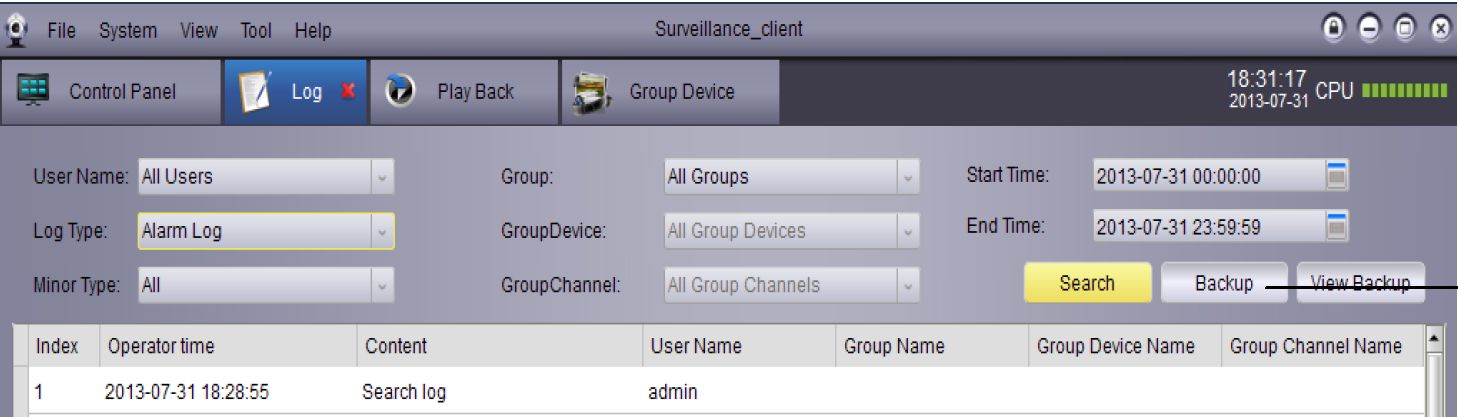Screen dimensions: 1458x417
Task: Click the Group Device tab icon
Action: coord(586,91)
